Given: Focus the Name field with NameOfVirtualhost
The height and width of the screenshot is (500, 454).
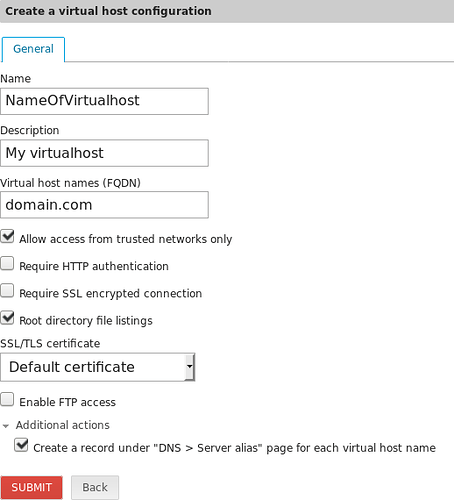Looking at the screenshot, I should pos(104,101).
